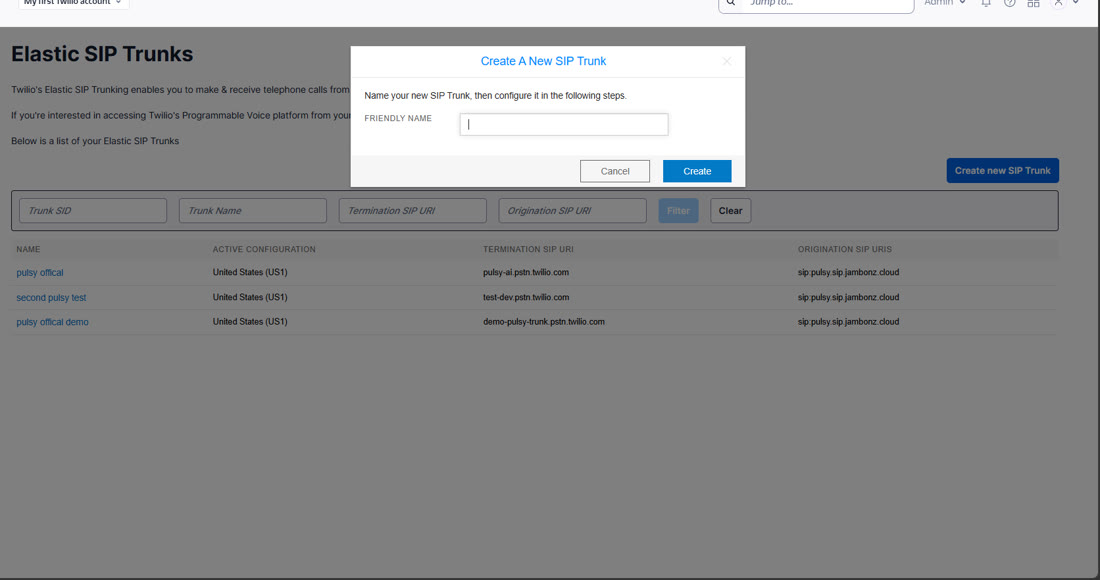The image size is (1100, 580).
Task: Click the ORIGINATION SIP URIS column header
Action: 845,249
